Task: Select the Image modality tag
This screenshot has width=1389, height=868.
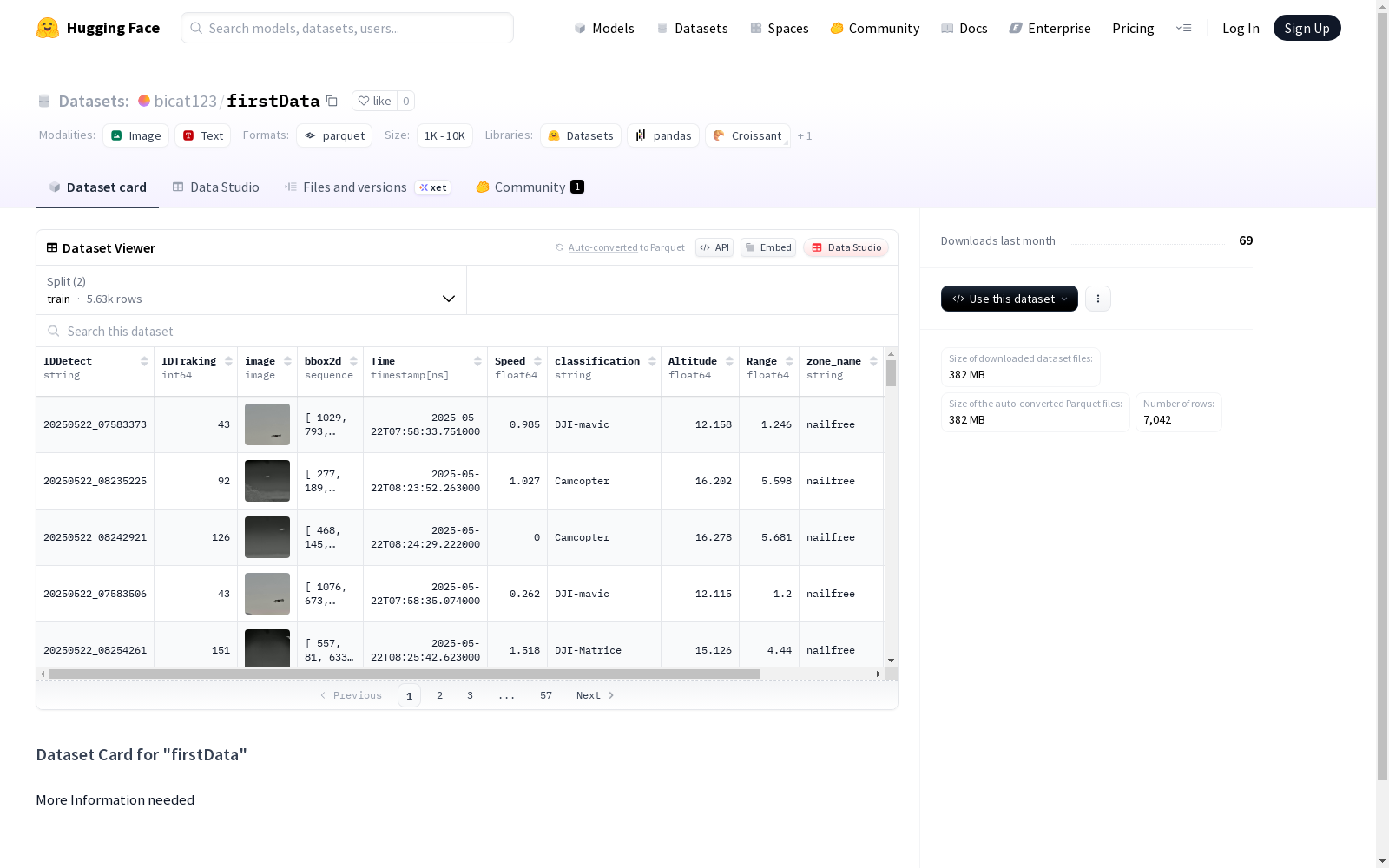Action: [x=136, y=135]
